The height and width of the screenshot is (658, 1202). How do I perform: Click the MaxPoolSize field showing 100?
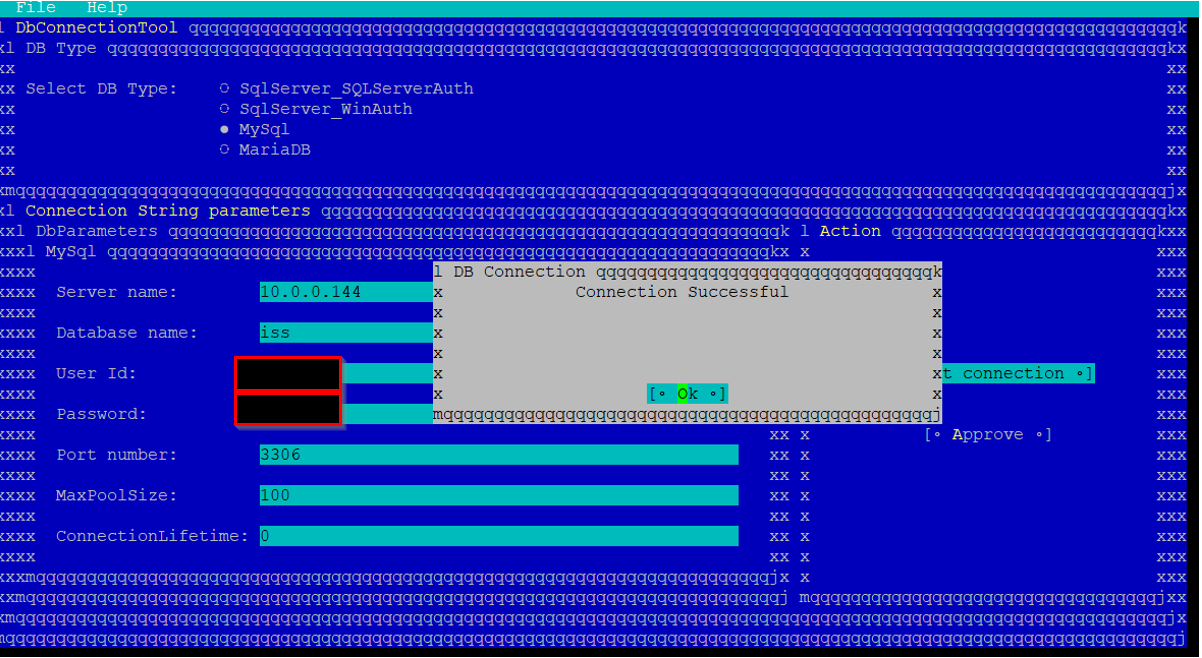(x=498, y=496)
